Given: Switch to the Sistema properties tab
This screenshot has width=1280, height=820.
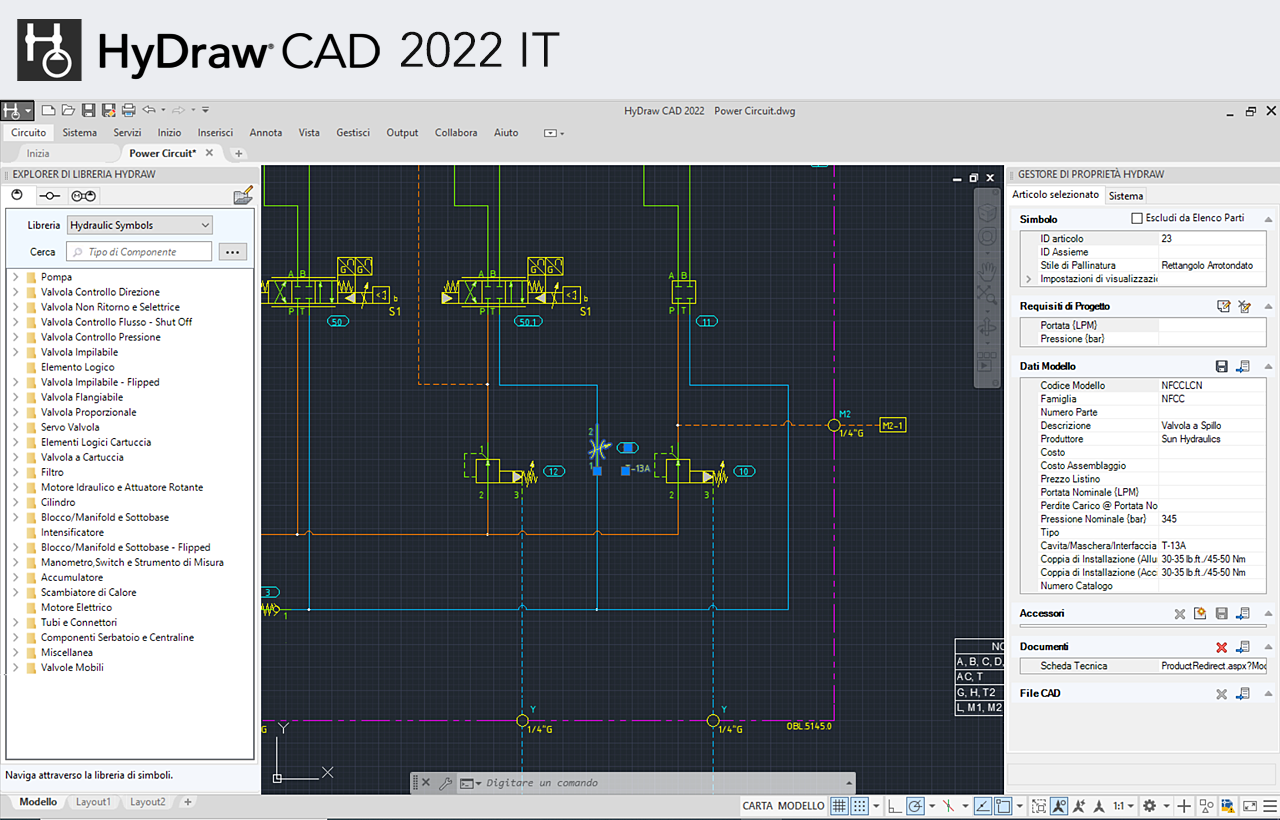Looking at the screenshot, I should click(x=1126, y=196).
